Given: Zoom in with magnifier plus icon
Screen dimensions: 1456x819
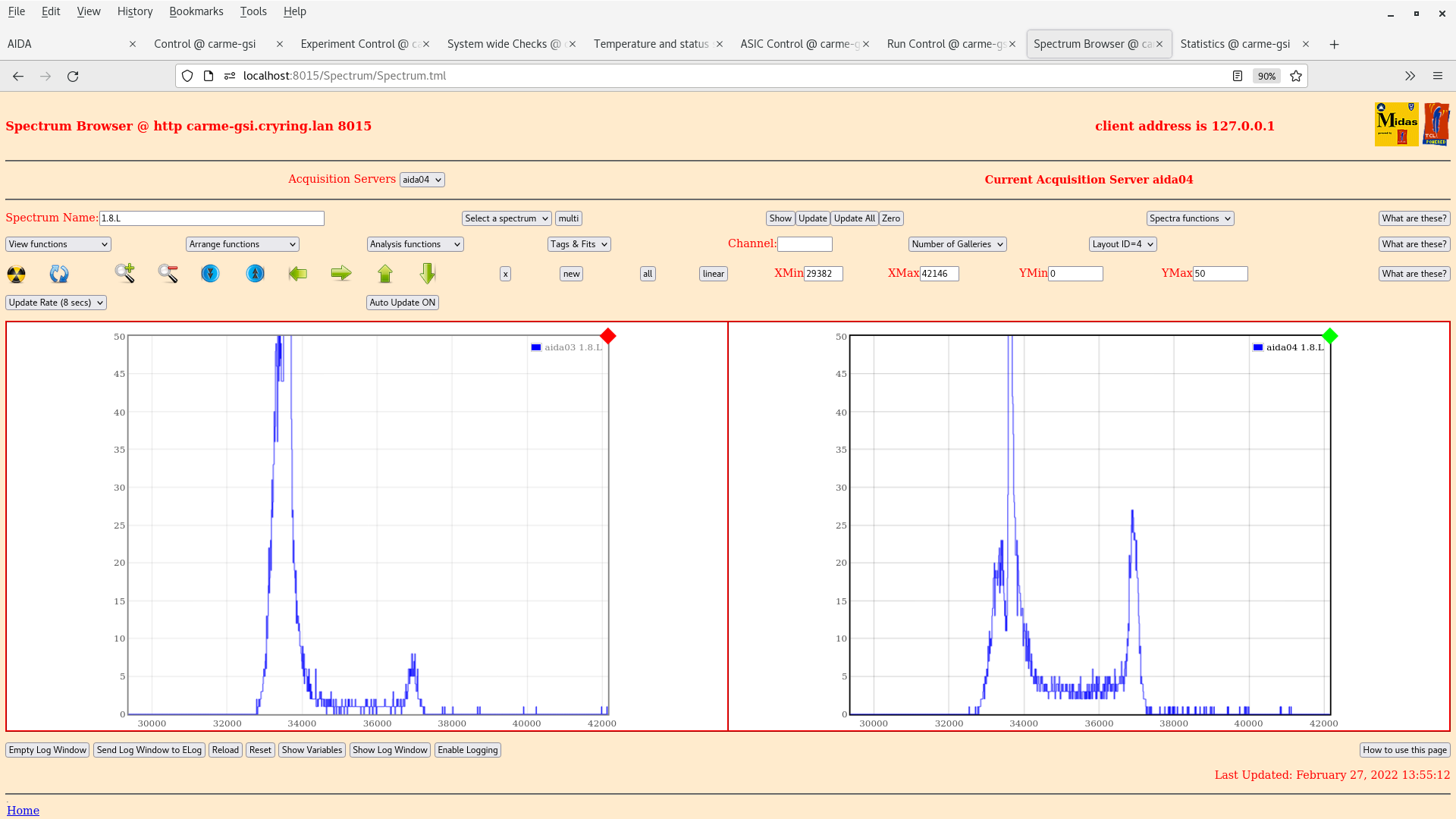Looking at the screenshot, I should pyautogui.click(x=125, y=273).
